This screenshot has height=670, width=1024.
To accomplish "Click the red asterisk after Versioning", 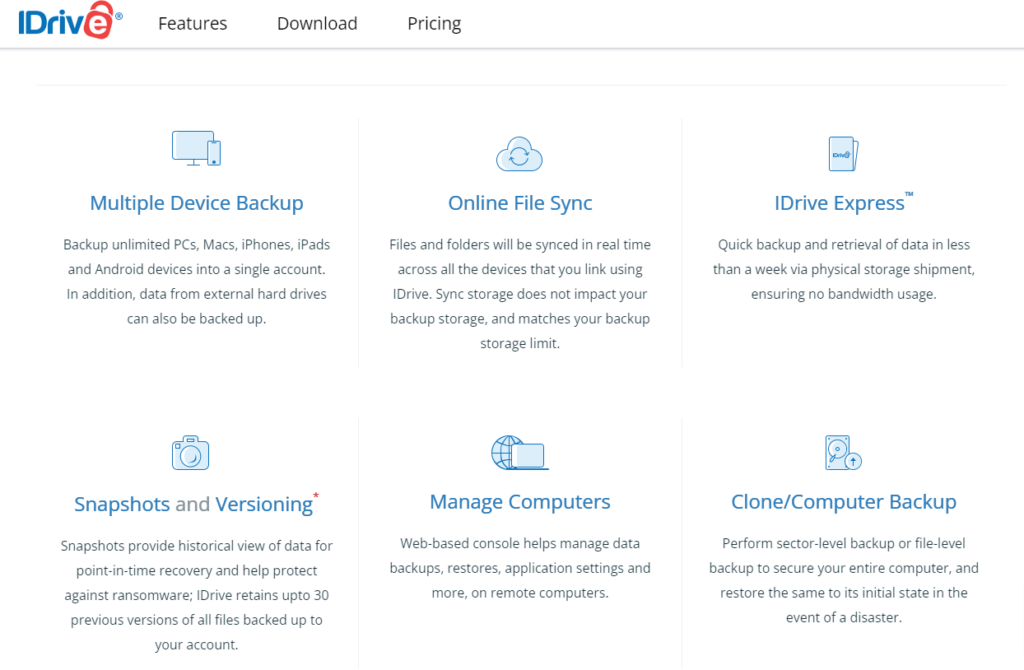I will pos(316,496).
